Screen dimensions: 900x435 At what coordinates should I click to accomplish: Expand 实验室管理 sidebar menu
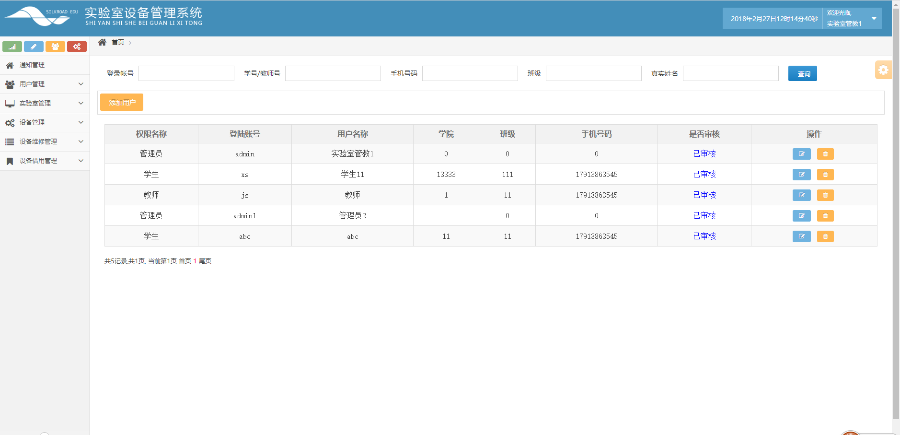(44, 103)
